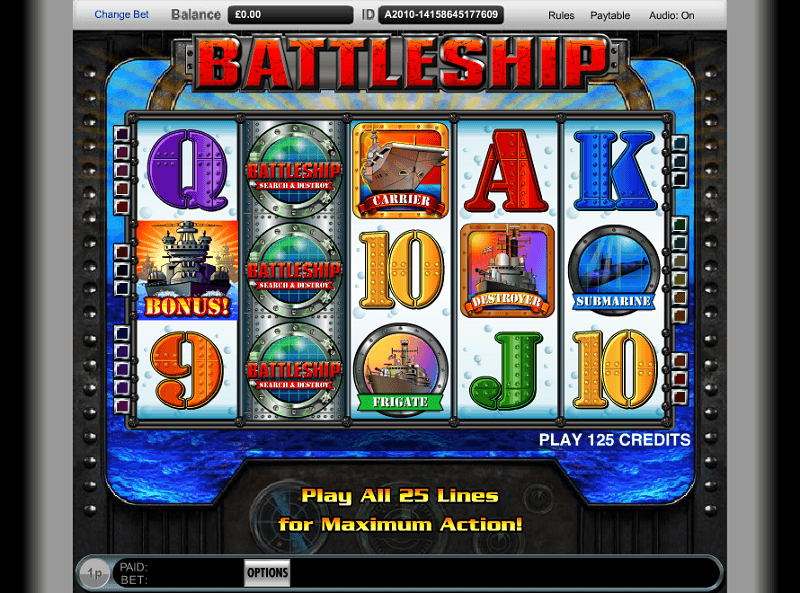Select the red A symbol

pyautogui.click(x=506, y=171)
